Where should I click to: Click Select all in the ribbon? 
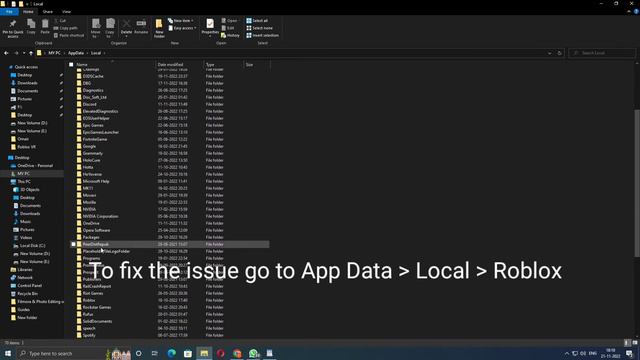(x=257, y=20)
